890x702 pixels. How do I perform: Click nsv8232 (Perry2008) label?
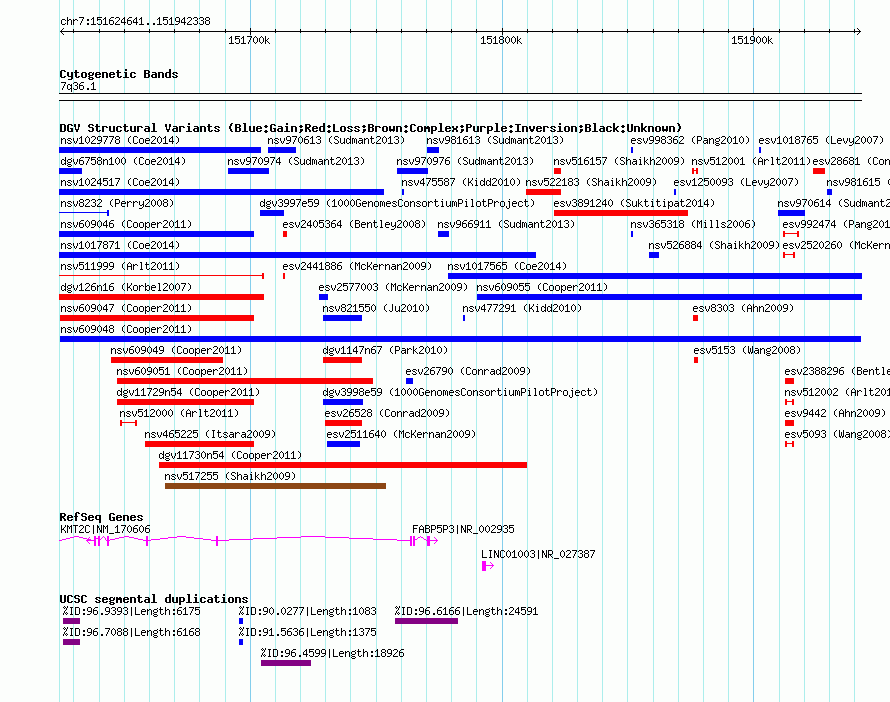(117, 203)
